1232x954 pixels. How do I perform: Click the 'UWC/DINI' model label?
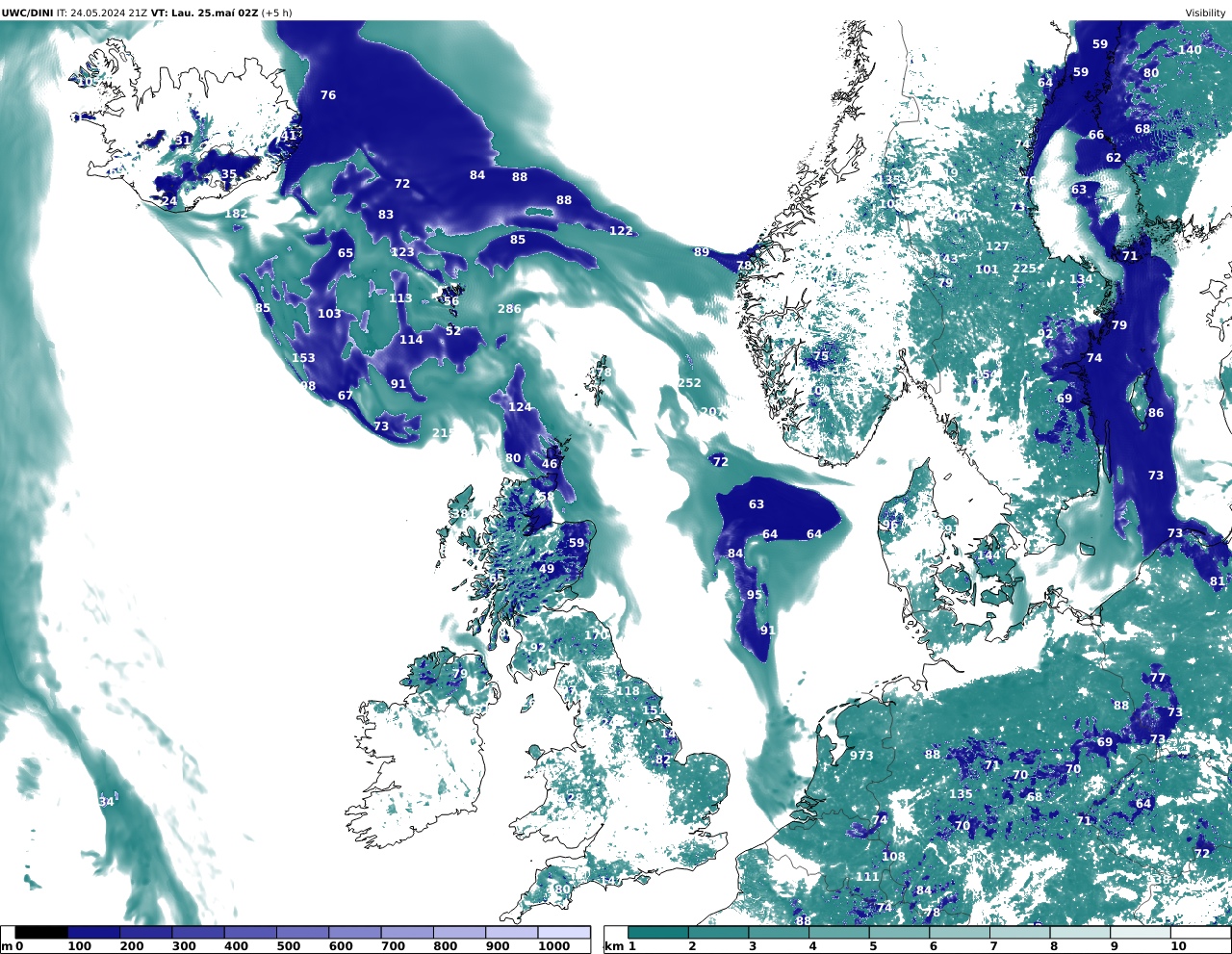(27, 13)
